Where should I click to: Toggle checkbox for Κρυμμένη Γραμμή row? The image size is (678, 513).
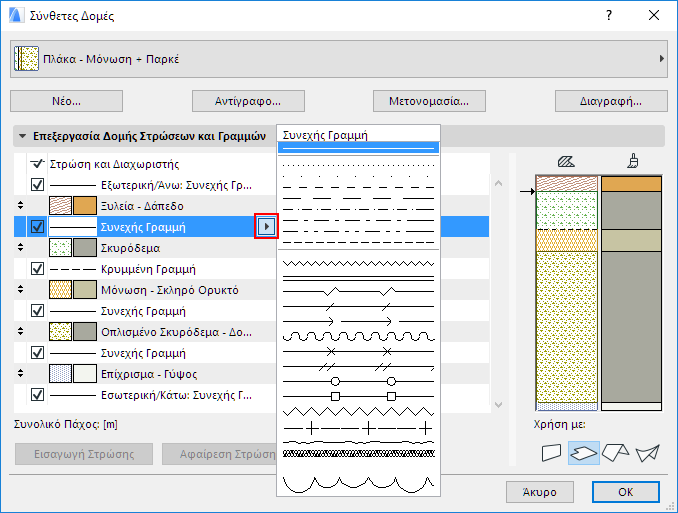38,269
